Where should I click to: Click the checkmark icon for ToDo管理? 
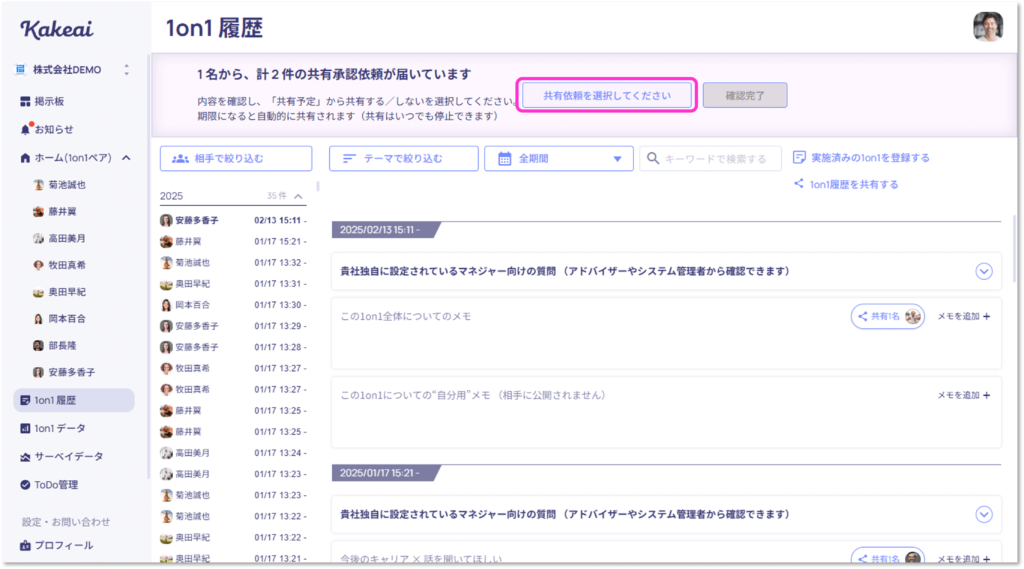click(x=25, y=485)
